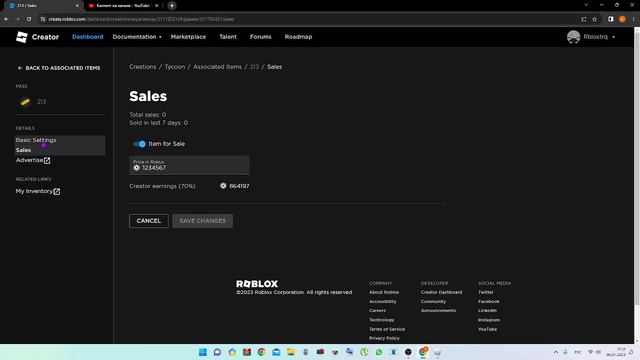Click the browser back arrow
Screen dimensions: 640x360
click(7, 19)
